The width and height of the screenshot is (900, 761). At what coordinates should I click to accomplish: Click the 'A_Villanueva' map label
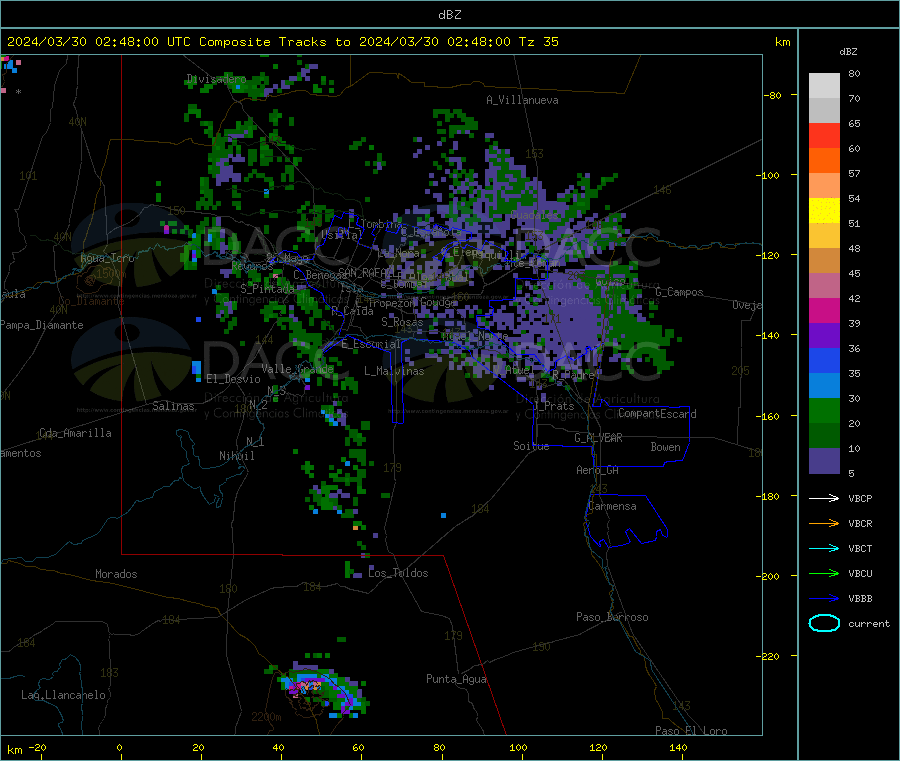(522, 100)
